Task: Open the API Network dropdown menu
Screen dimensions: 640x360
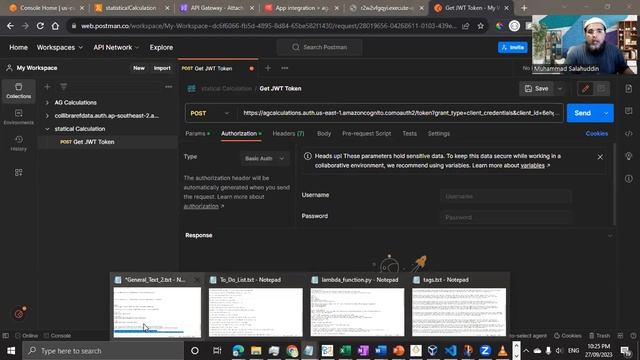Action: pos(116,47)
